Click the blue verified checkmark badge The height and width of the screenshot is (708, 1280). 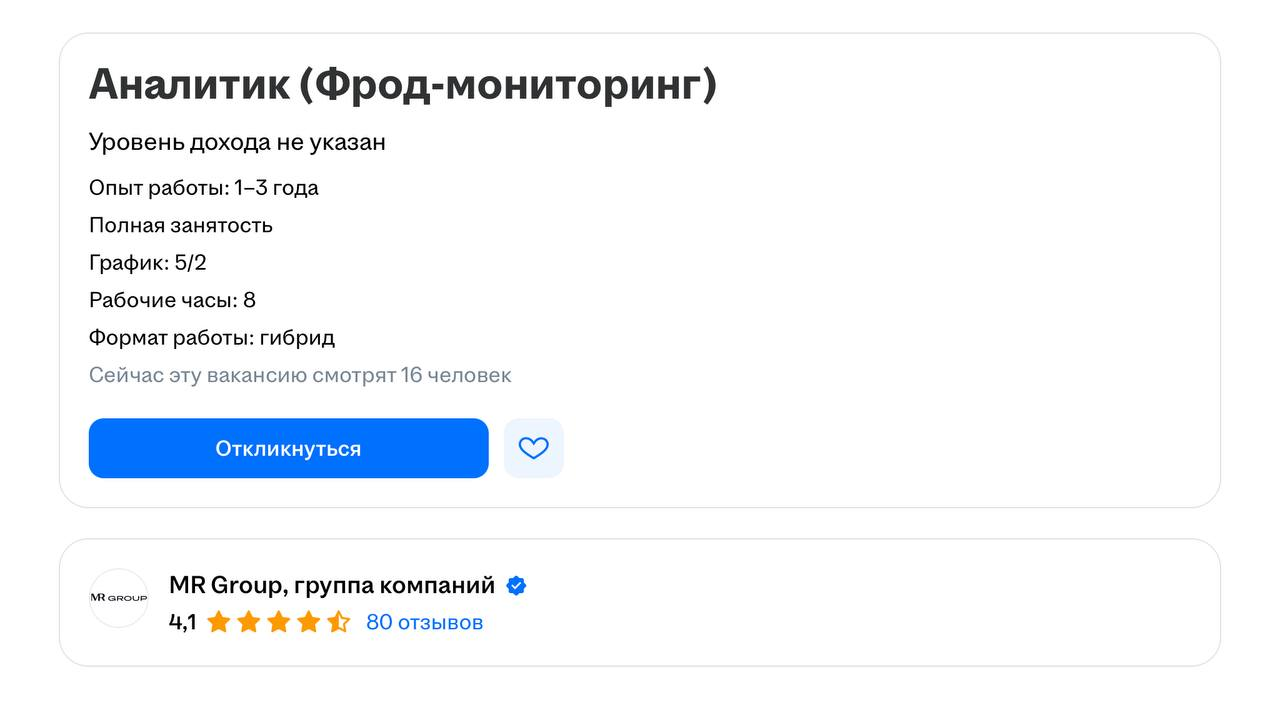[x=516, y=586]
